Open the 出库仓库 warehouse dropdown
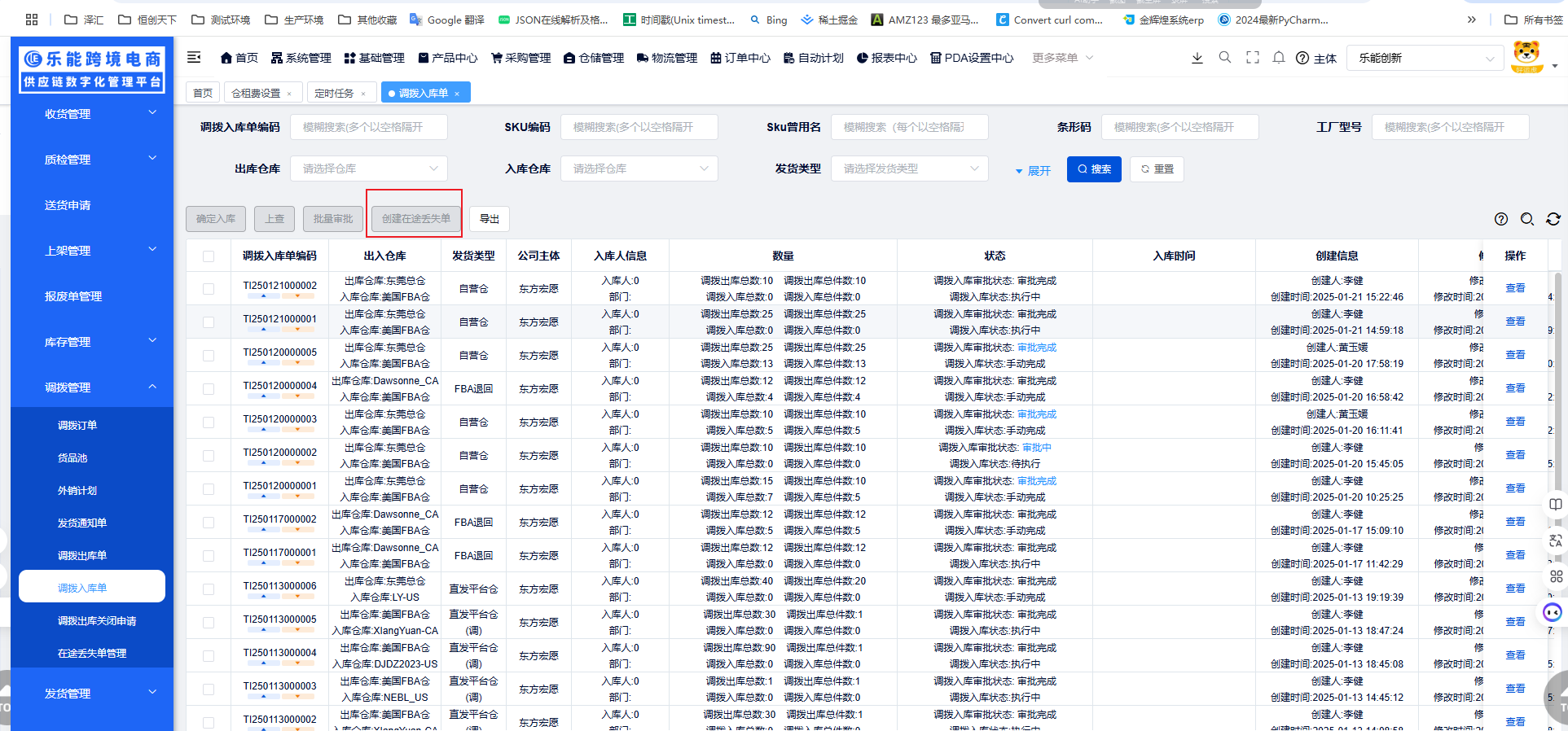 [x=369, y=169]
